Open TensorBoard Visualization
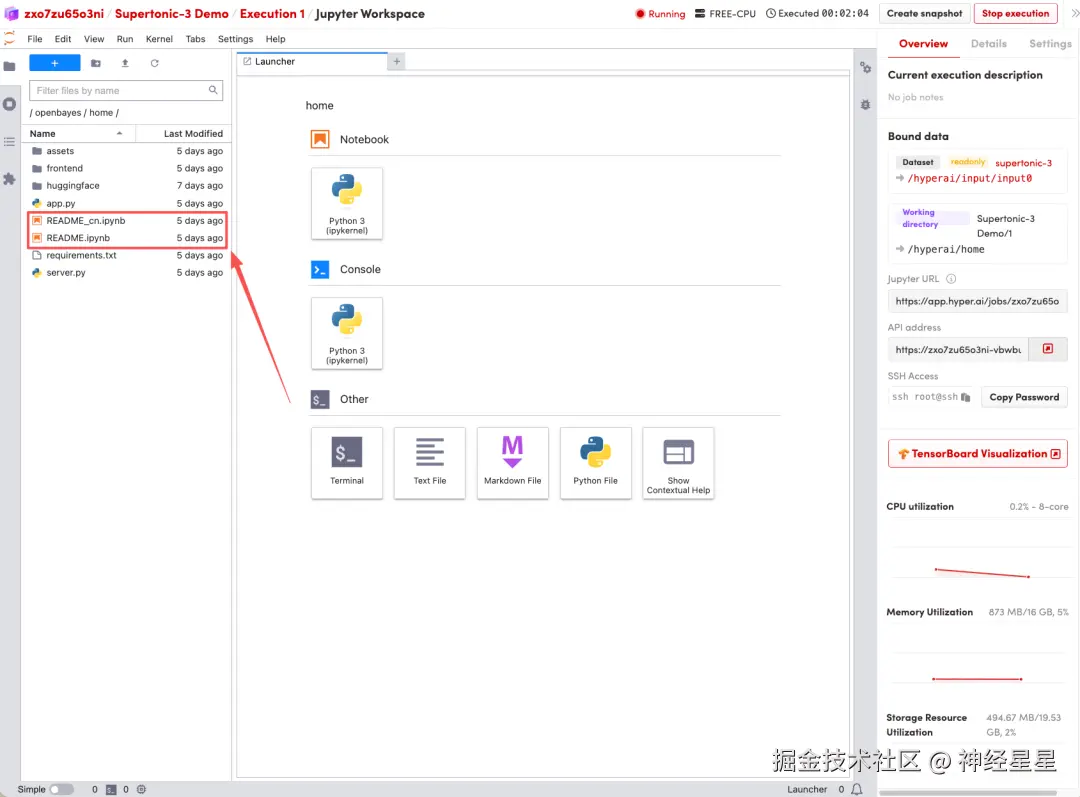The width and height of the screenshot is (1080, 797). 978,454
